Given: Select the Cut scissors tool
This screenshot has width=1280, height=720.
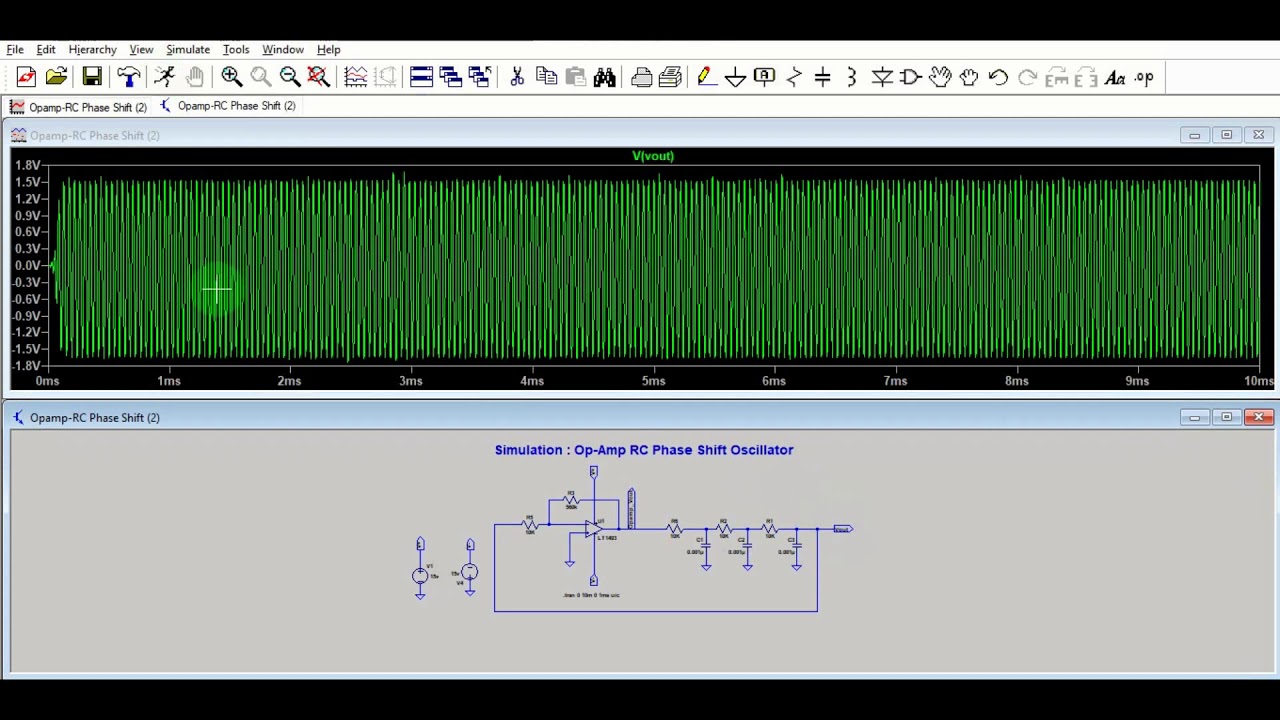Looking at the screenshot, I should pyautogui.click(x=517, y=77).
